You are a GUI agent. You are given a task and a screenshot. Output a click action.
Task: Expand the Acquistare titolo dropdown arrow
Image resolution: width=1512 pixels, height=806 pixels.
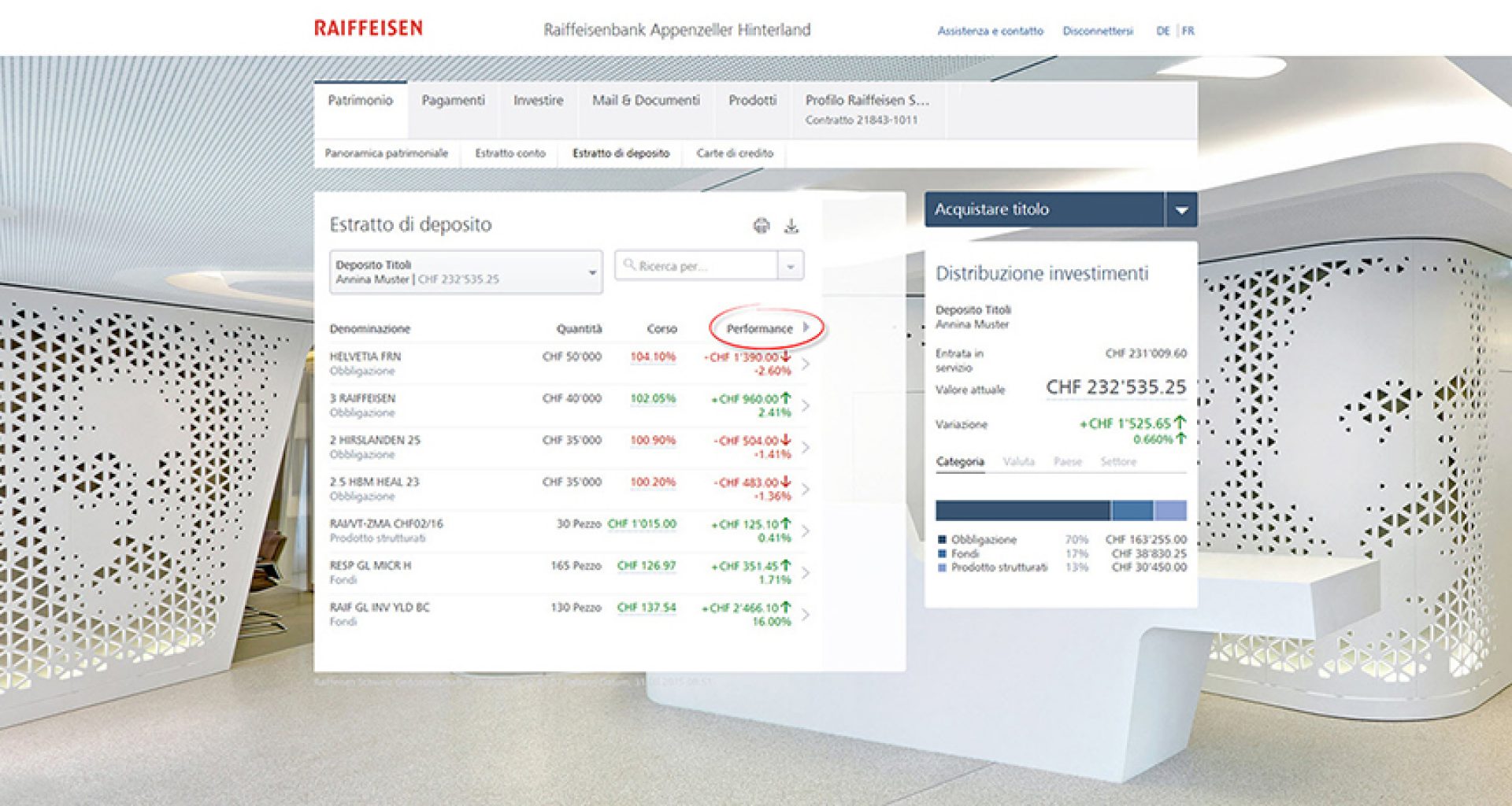click(1180, 210)
